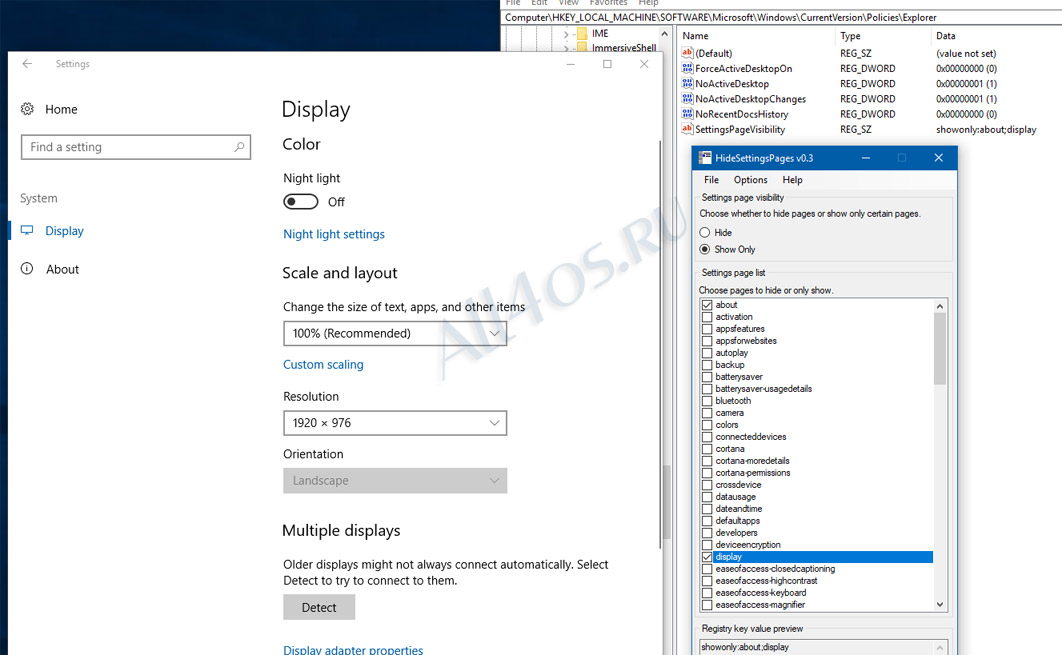1062x655 pixels.
Task: Select the 'showonly:about;display' data cell
Action: click(x=986, y=129)
